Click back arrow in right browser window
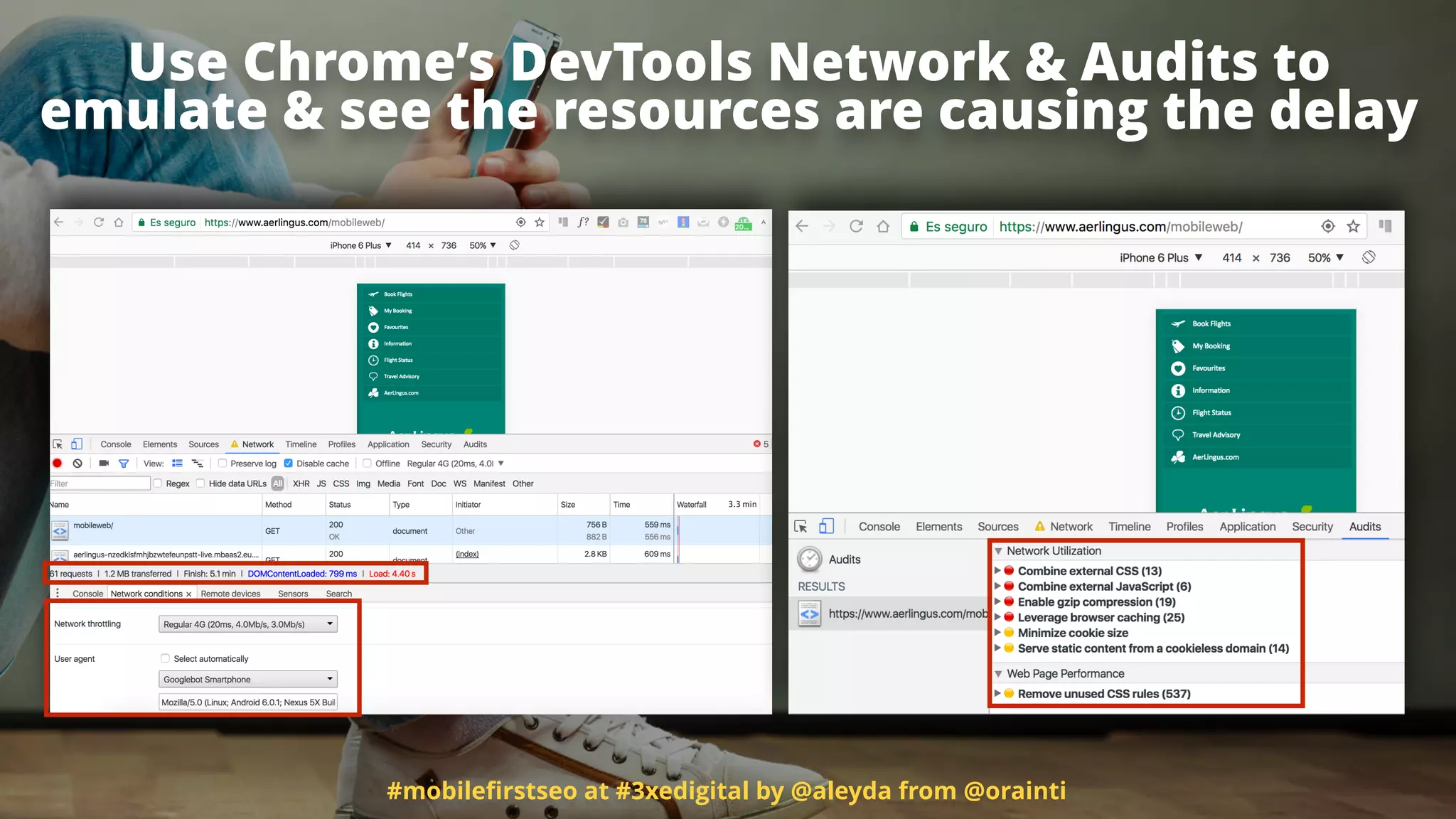This screenshot has height=819, width=1456. coord(802,227)
